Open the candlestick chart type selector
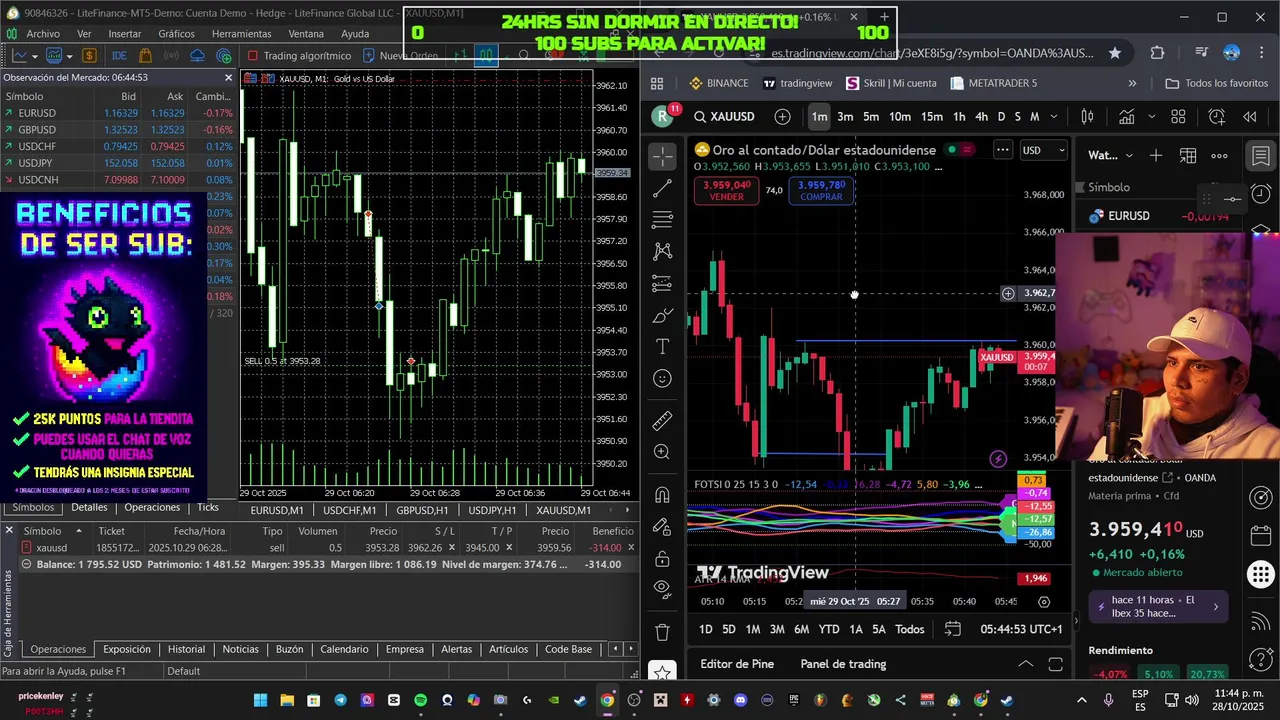This screenshot has height=720, width=1280. click(x=1088, y=117)
